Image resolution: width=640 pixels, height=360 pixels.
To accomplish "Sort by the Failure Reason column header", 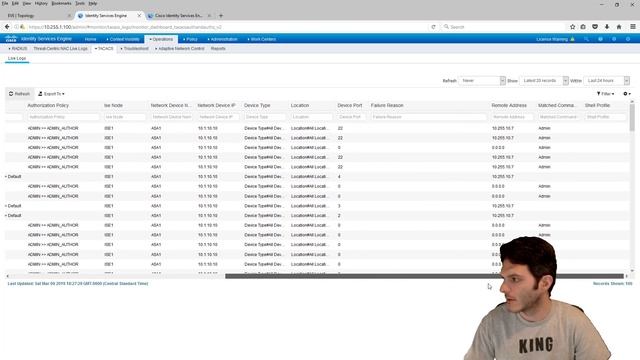I will click(387, 105).
